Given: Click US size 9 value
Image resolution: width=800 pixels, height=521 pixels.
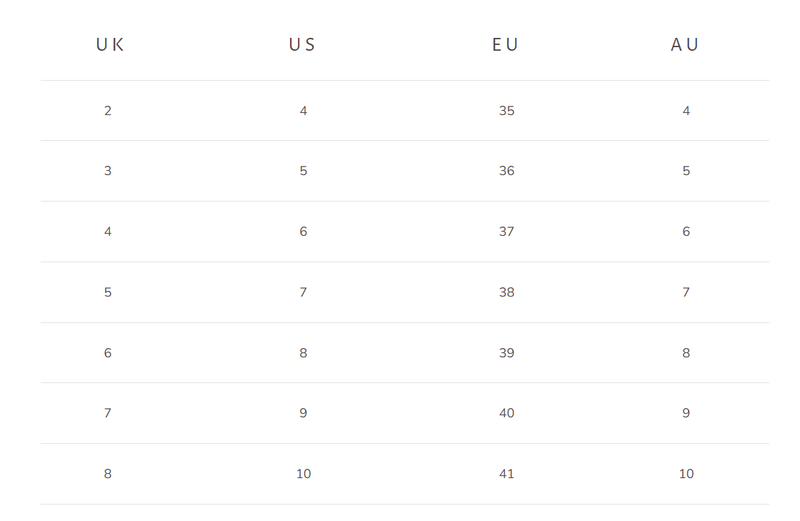Looking at the screenshot, I should point(303,413).
